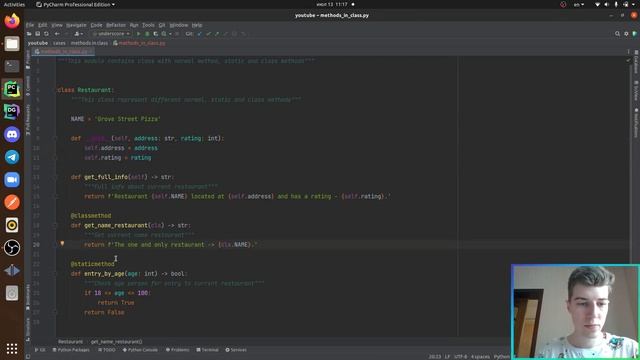This screenshot has width=640, height=360.
Task: Open Telegram from the dock
Action: (12, 157)
